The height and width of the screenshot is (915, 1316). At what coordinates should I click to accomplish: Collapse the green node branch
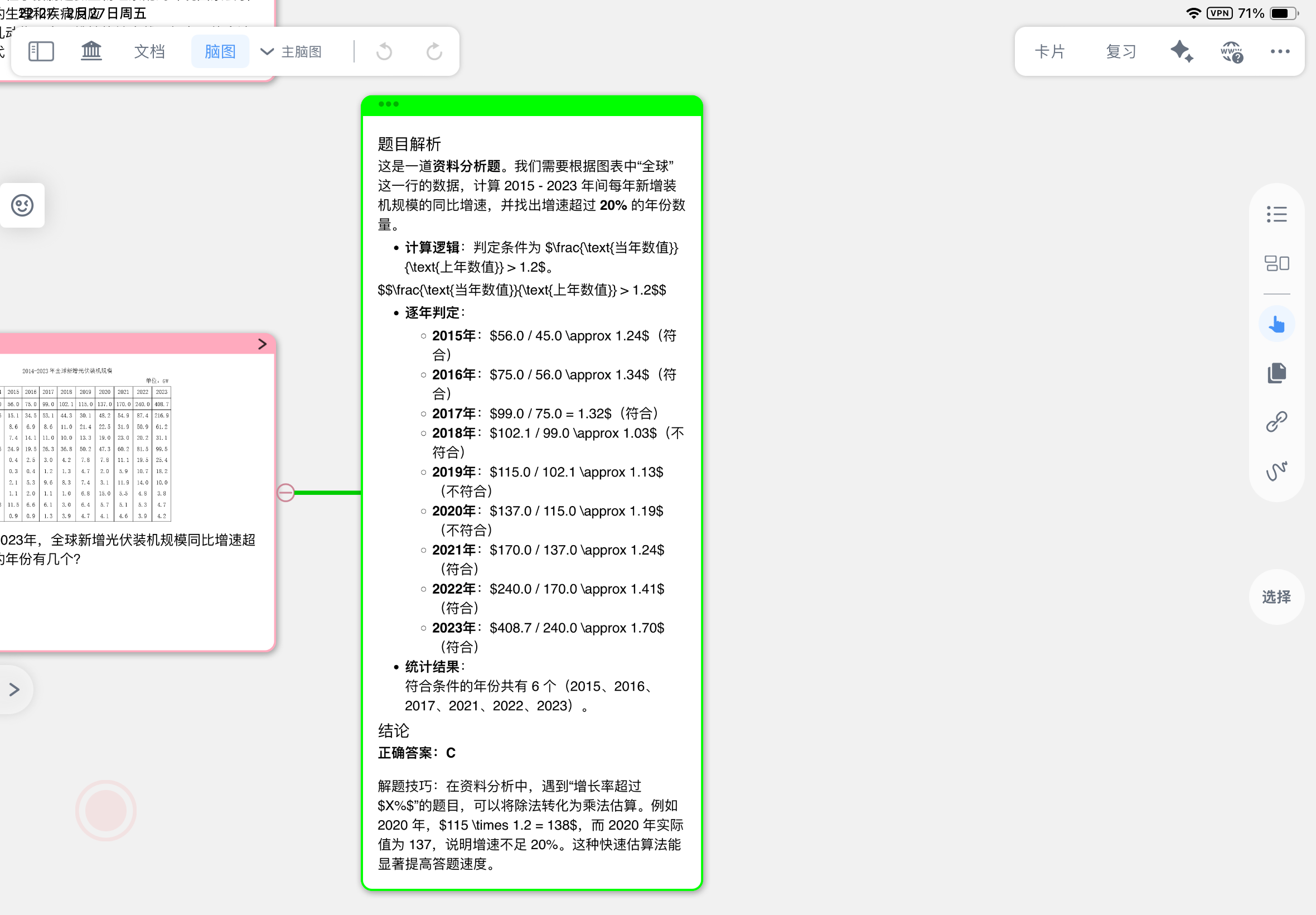tap(286, 493)
